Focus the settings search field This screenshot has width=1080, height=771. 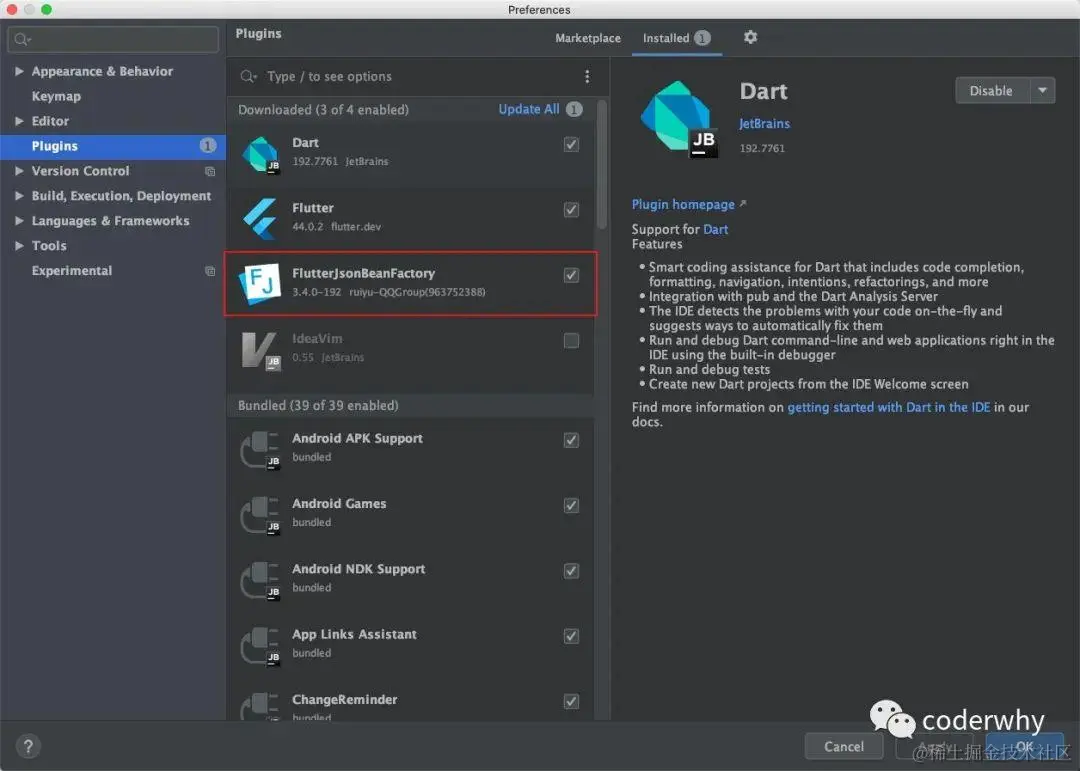pyautogui.click(x=113, y=39)
